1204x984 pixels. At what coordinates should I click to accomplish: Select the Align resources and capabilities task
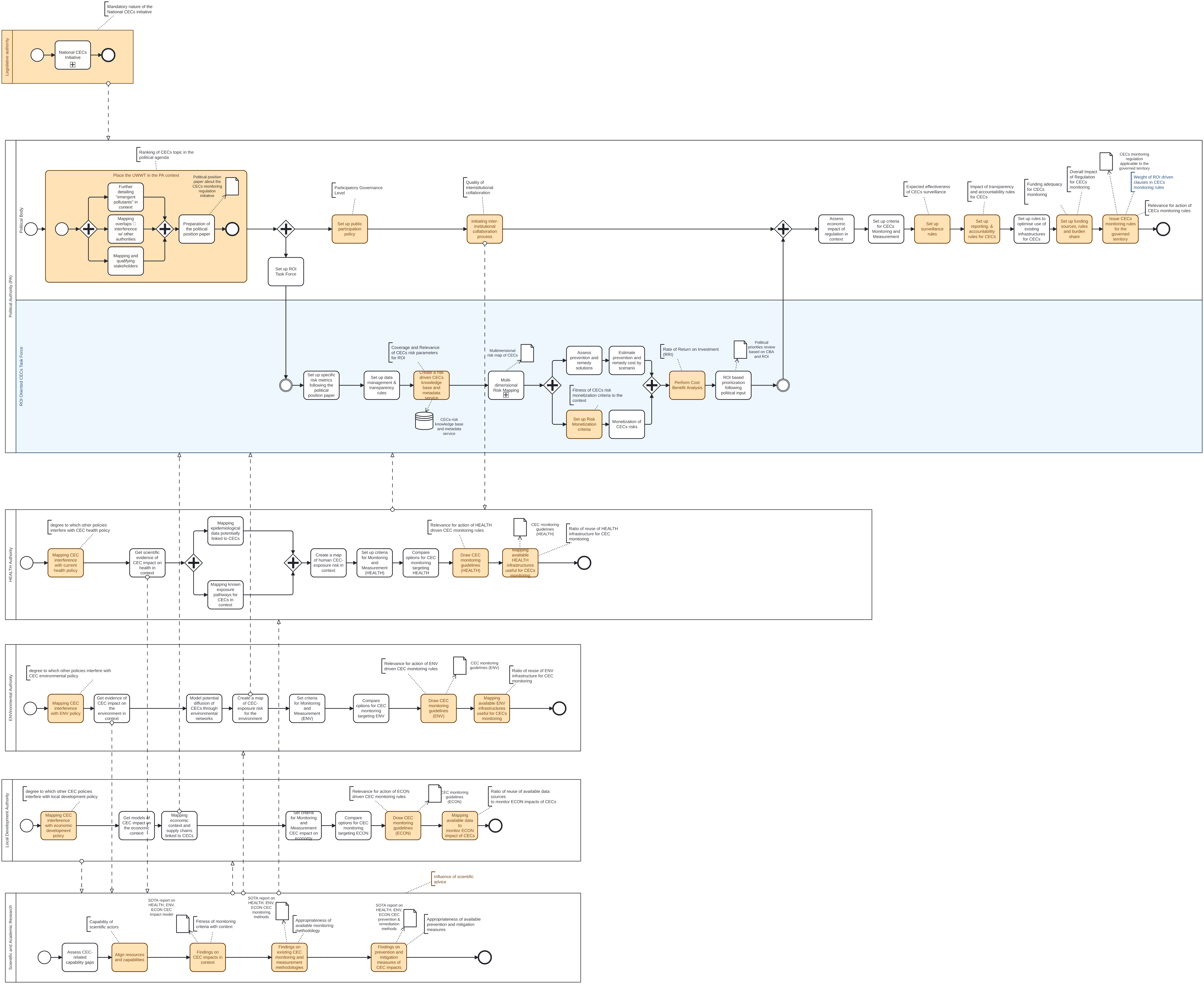130,957
